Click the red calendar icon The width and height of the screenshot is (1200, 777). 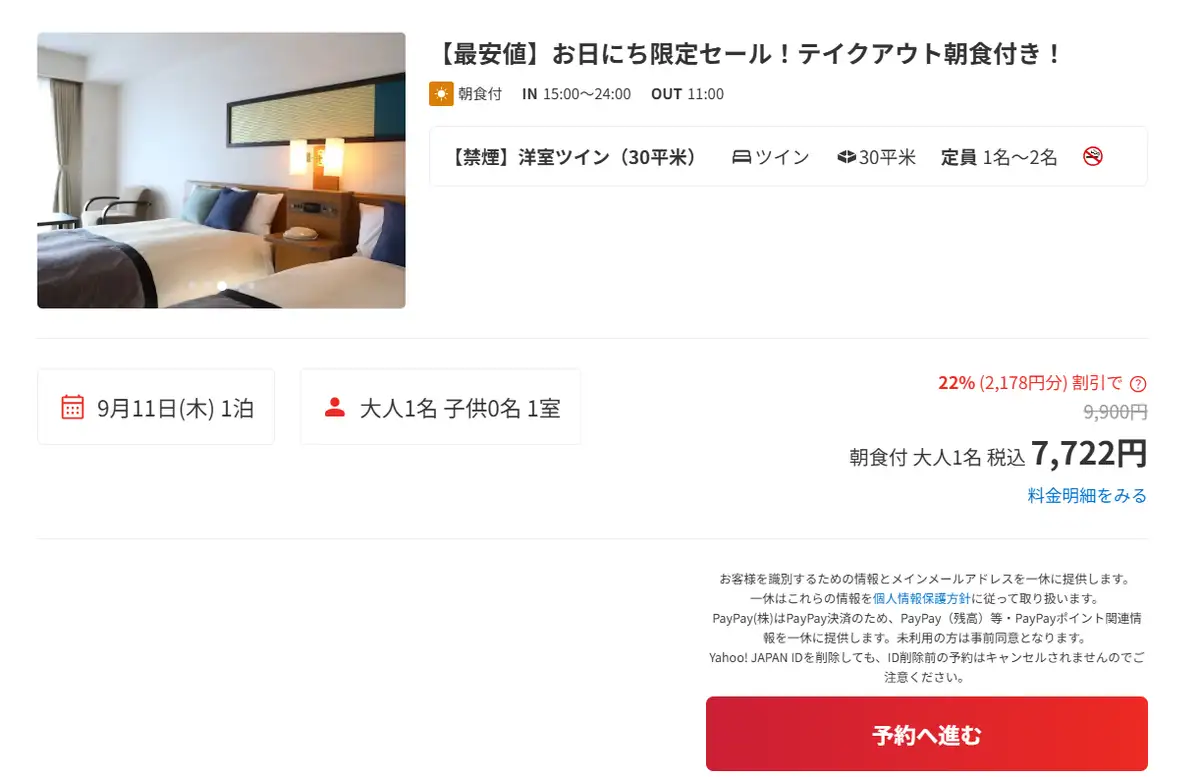pos(72,407)
